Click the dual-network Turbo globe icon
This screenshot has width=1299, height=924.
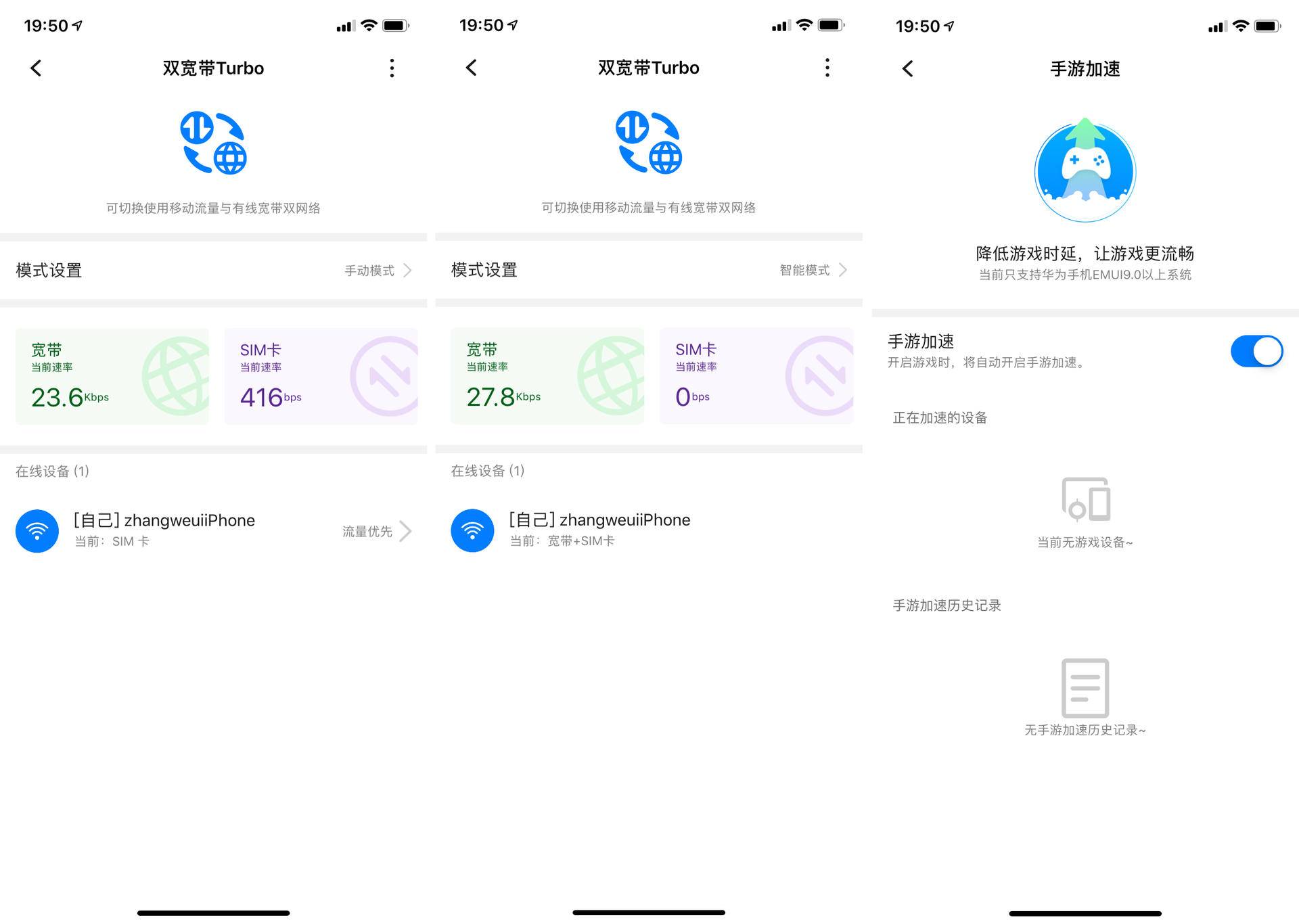[x=213, y=144]
